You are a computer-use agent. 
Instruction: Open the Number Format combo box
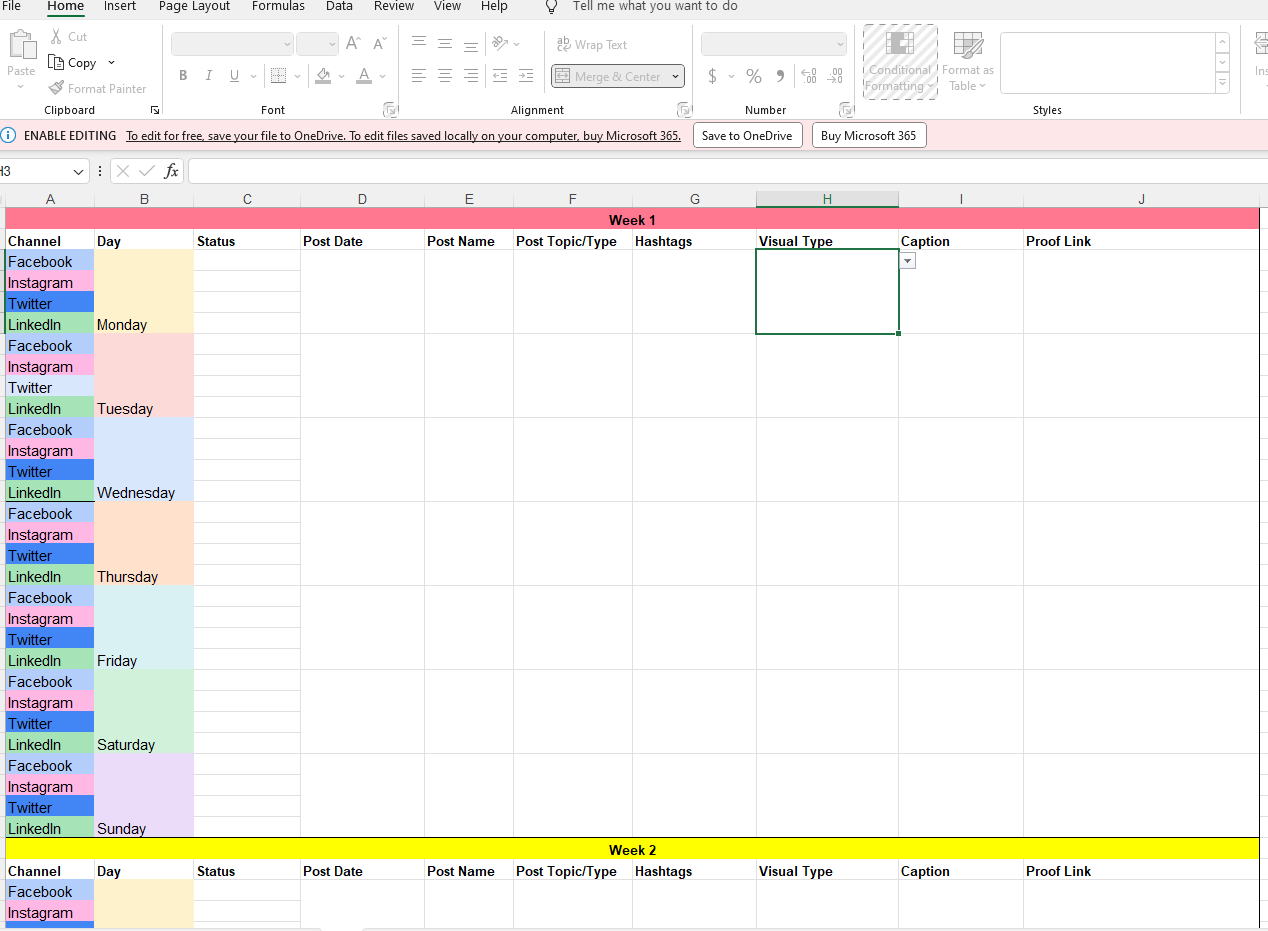click(774, 44)
